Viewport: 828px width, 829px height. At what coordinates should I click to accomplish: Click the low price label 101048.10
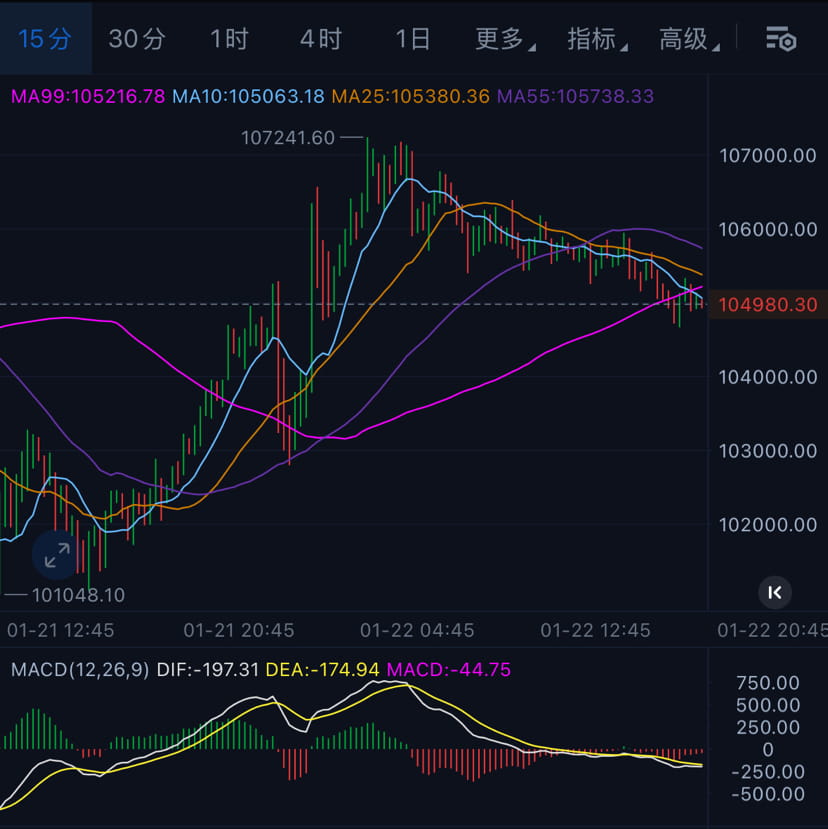pos(78,595)
